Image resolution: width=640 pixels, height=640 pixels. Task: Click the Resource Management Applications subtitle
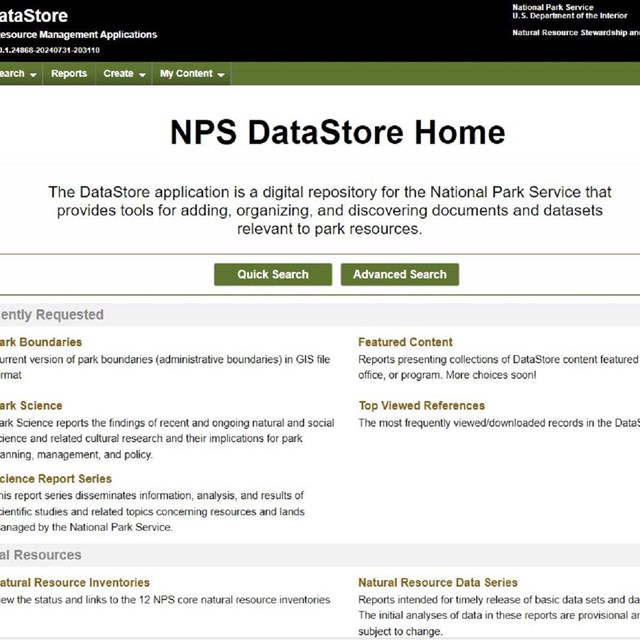(x=78, y=35)
